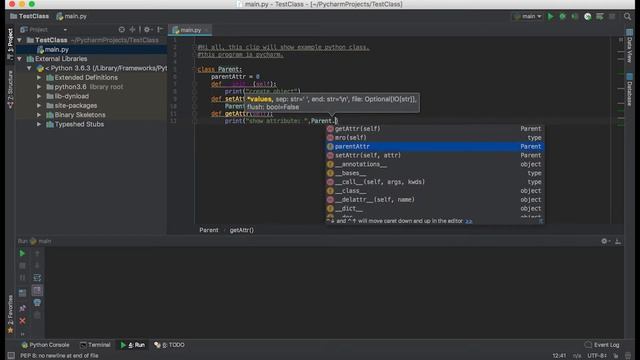
Task: Choose mro(self) completion
Action: pyautogui.click(x=435, y=138)
